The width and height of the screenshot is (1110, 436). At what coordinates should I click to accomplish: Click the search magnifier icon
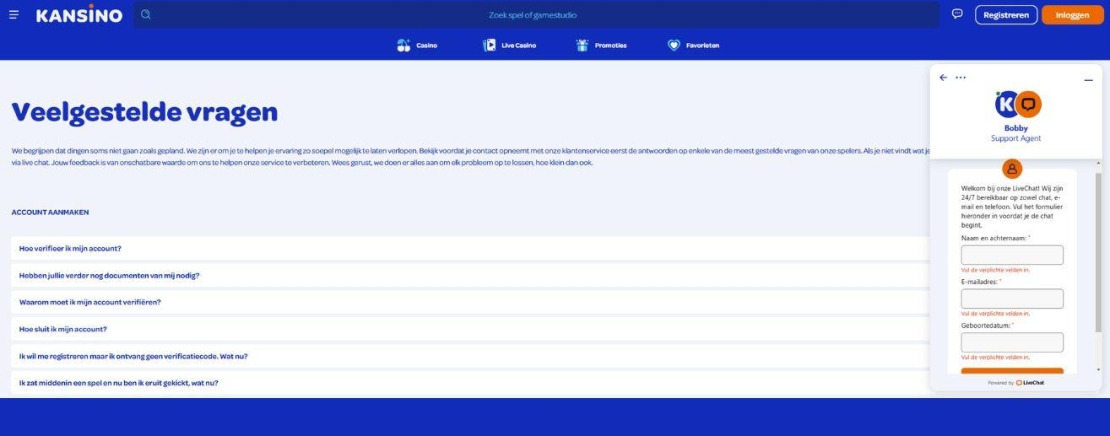pos(146,15)
